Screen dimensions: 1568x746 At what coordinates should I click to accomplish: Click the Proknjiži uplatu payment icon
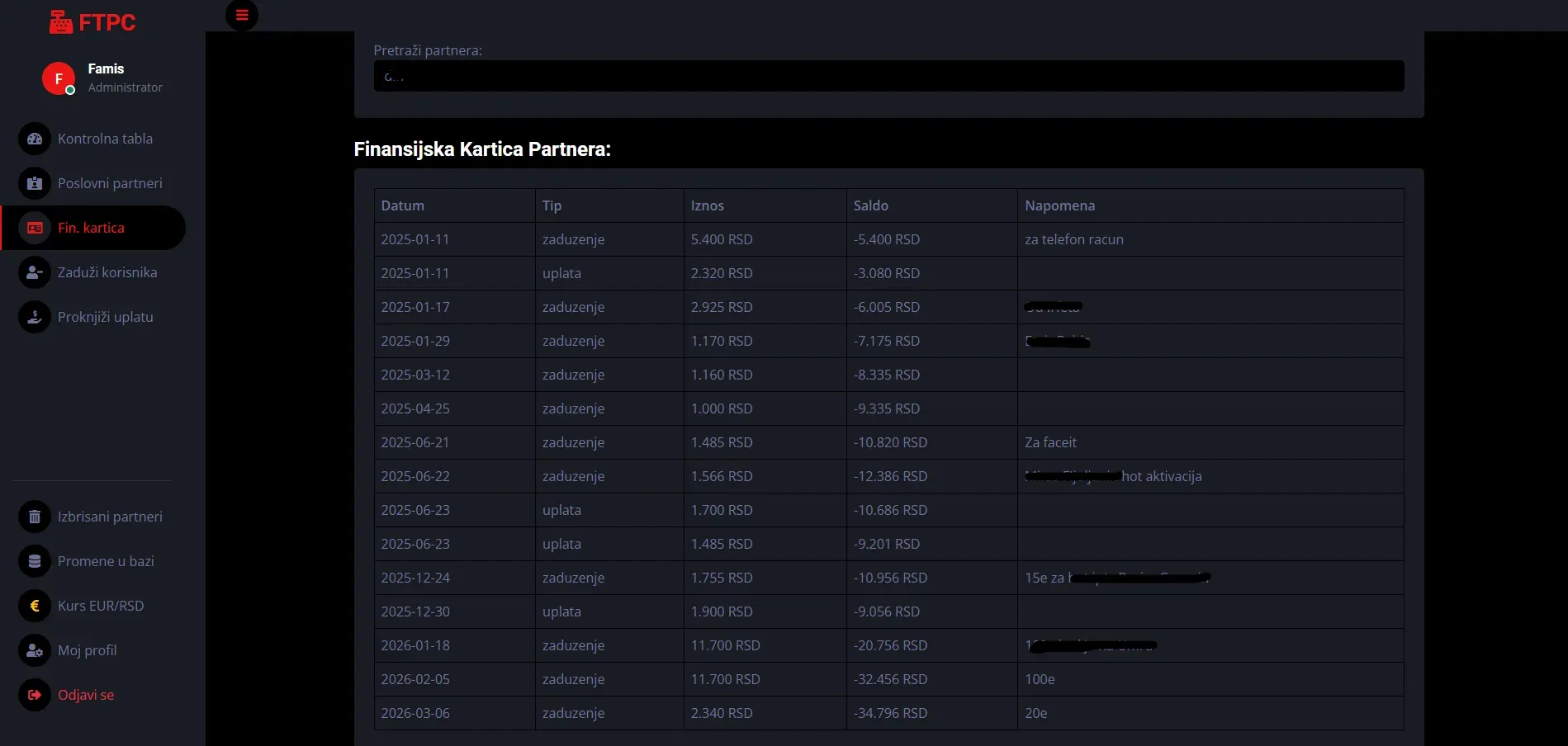[35, 317]
